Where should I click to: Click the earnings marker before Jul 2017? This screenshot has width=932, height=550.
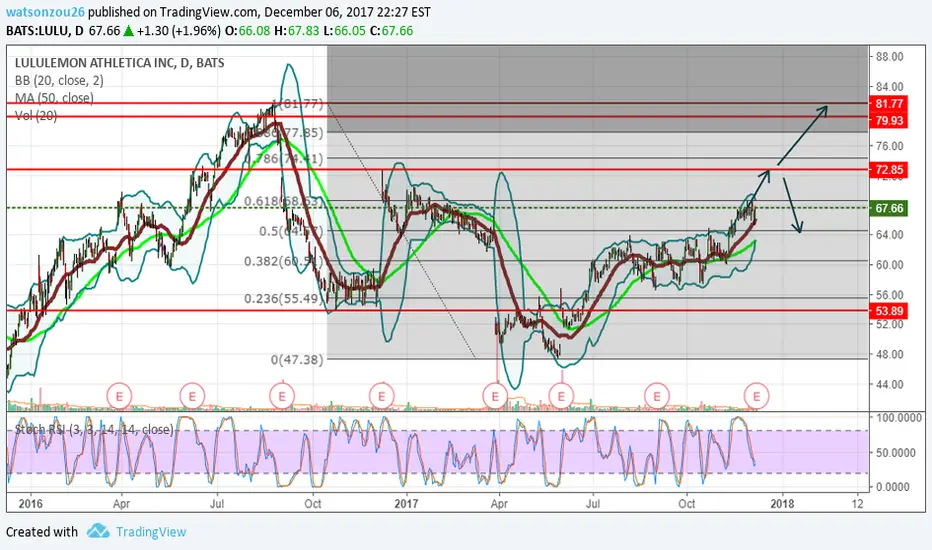(x=561, y=396)
